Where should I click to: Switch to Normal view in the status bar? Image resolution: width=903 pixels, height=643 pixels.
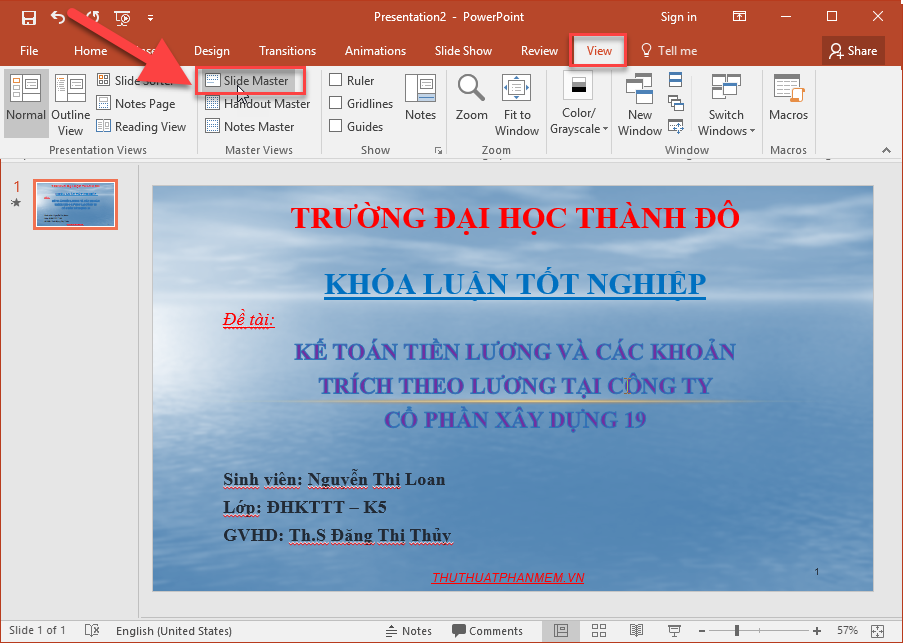561,631
